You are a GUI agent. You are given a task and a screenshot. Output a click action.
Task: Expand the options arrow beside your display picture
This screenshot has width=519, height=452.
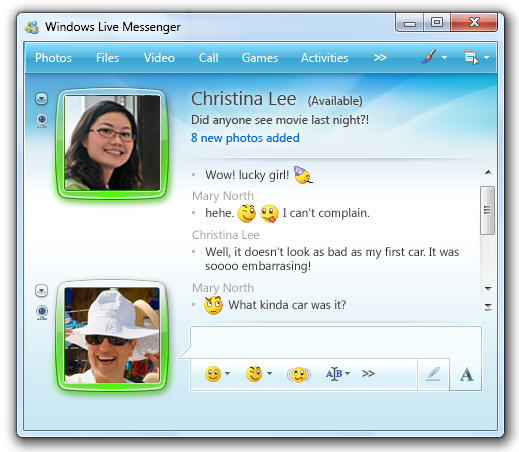coord(41,291)
